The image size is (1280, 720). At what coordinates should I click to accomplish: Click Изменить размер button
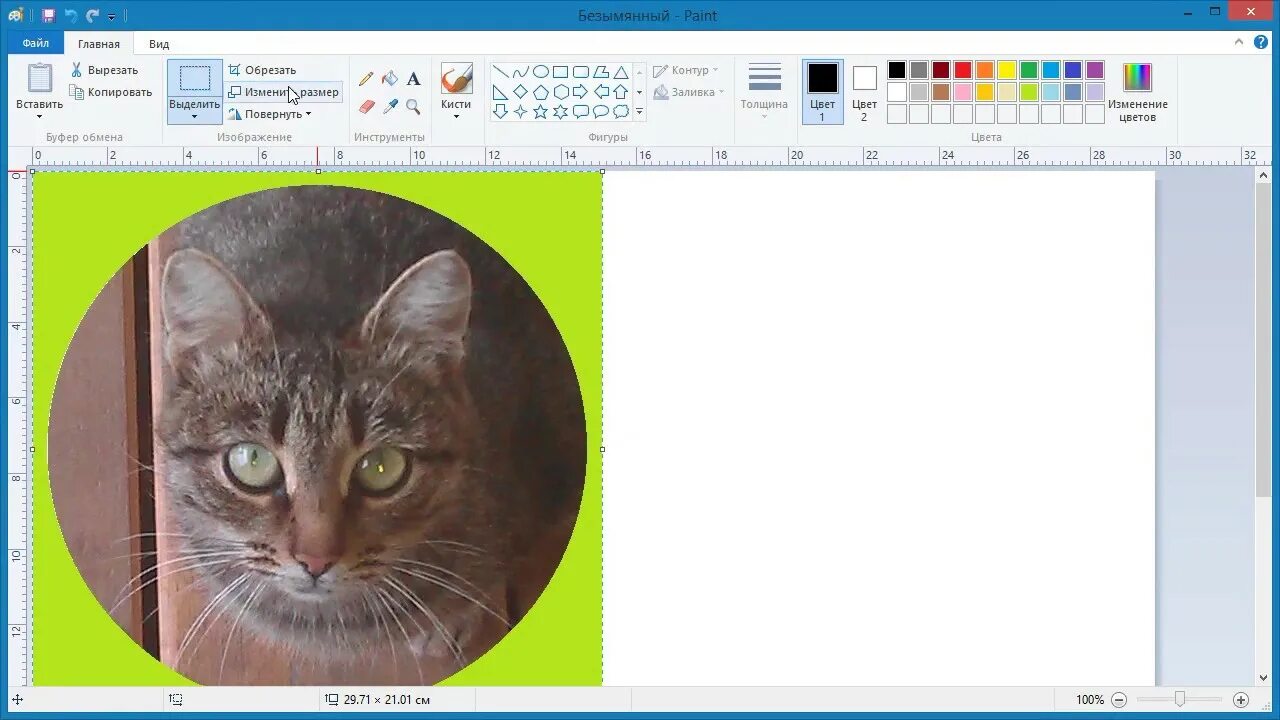click(283, 92)
